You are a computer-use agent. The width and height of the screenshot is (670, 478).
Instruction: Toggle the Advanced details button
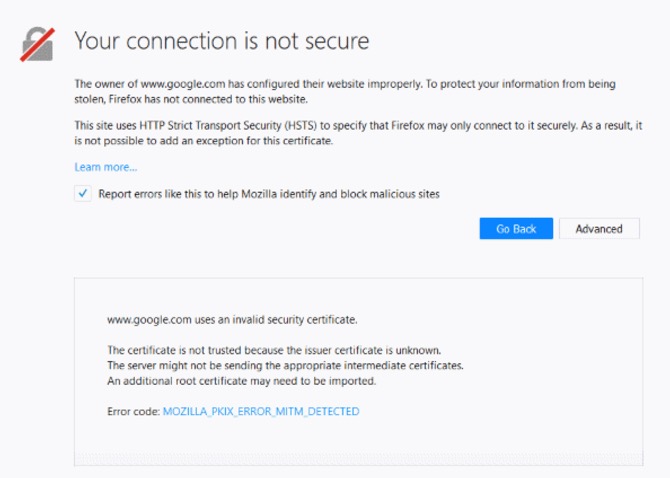(x=599, y=229)
